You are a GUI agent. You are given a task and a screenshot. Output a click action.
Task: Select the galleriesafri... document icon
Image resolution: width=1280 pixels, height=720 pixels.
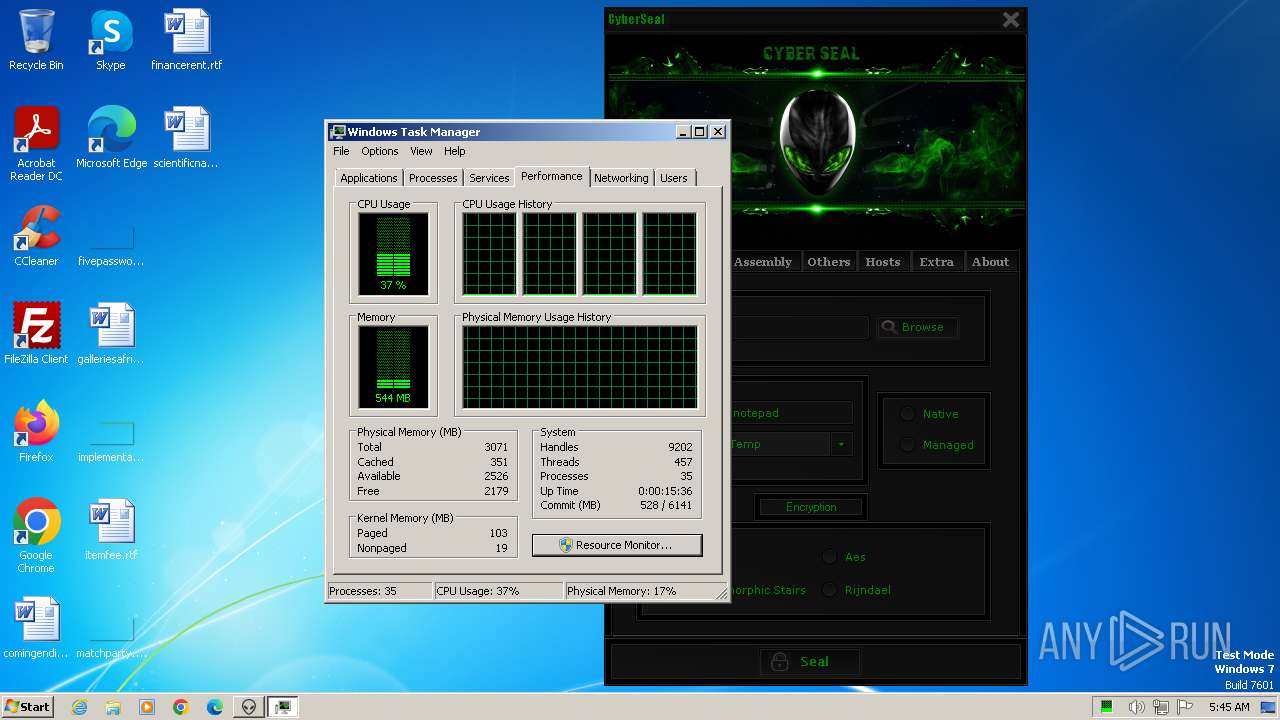pyautogui.click(x=111, y=334)
